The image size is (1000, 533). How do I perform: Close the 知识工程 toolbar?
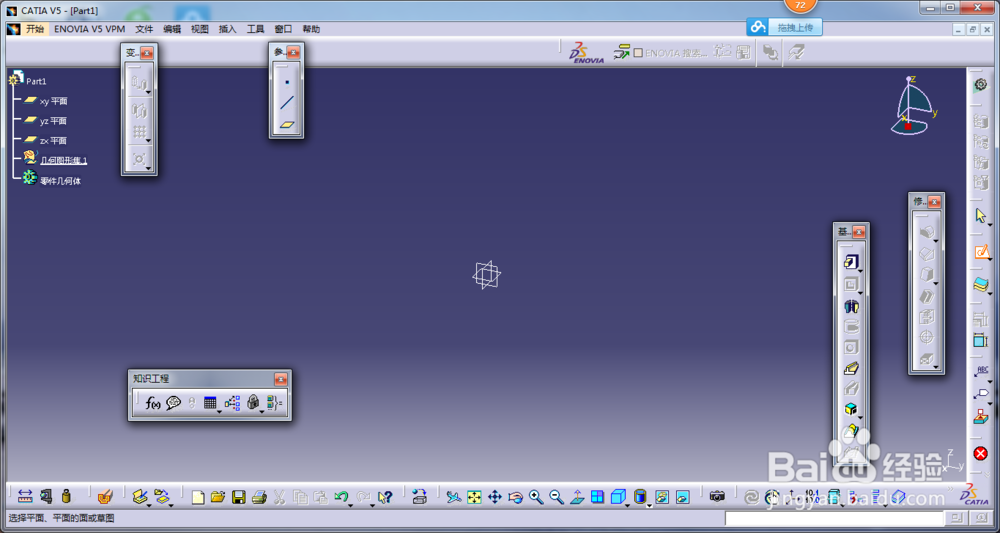[281, 379]
